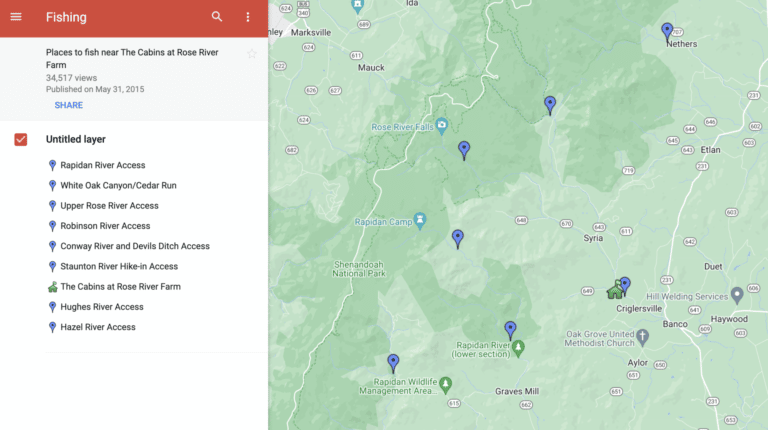Click the Marksville label on the map
Image resolution: width=768 pixels, height=430 pixels.
311,32
